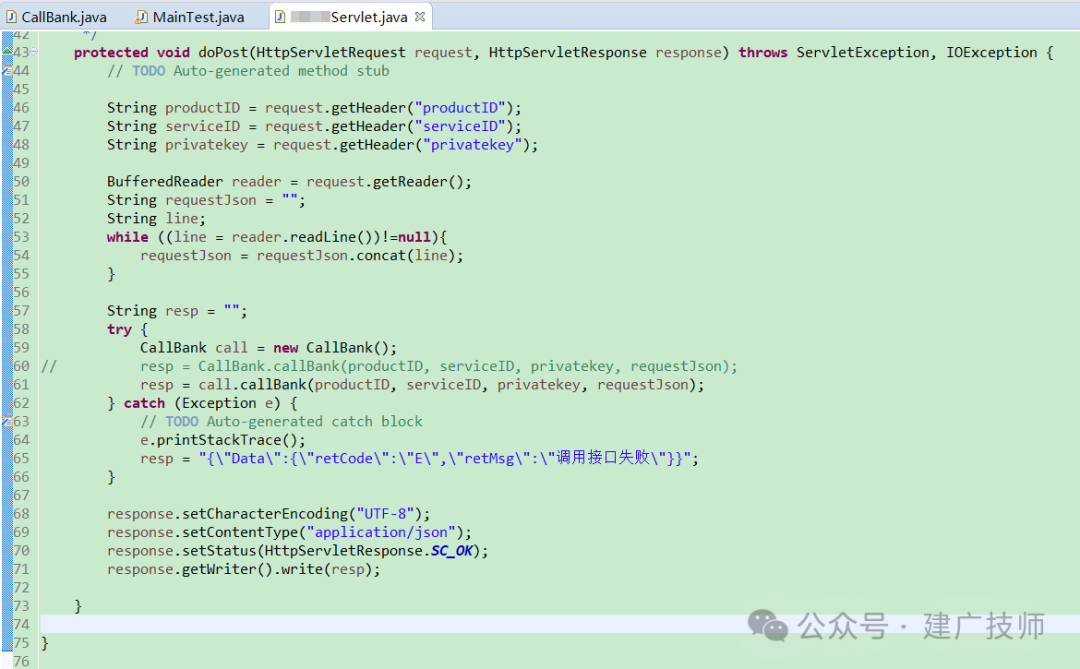
Task: Click the setStatus method call
Action: (219, 550)
